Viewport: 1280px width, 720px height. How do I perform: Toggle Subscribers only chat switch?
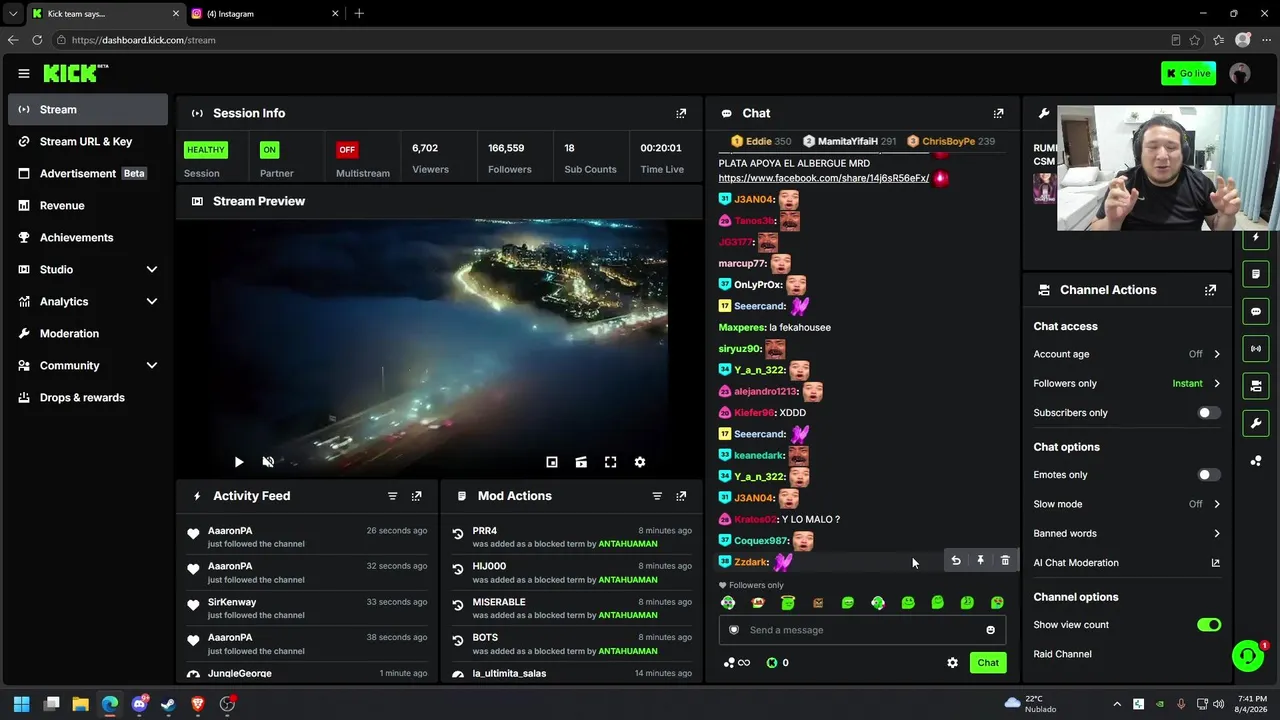pyautogui.click(x=1209, y=413)
